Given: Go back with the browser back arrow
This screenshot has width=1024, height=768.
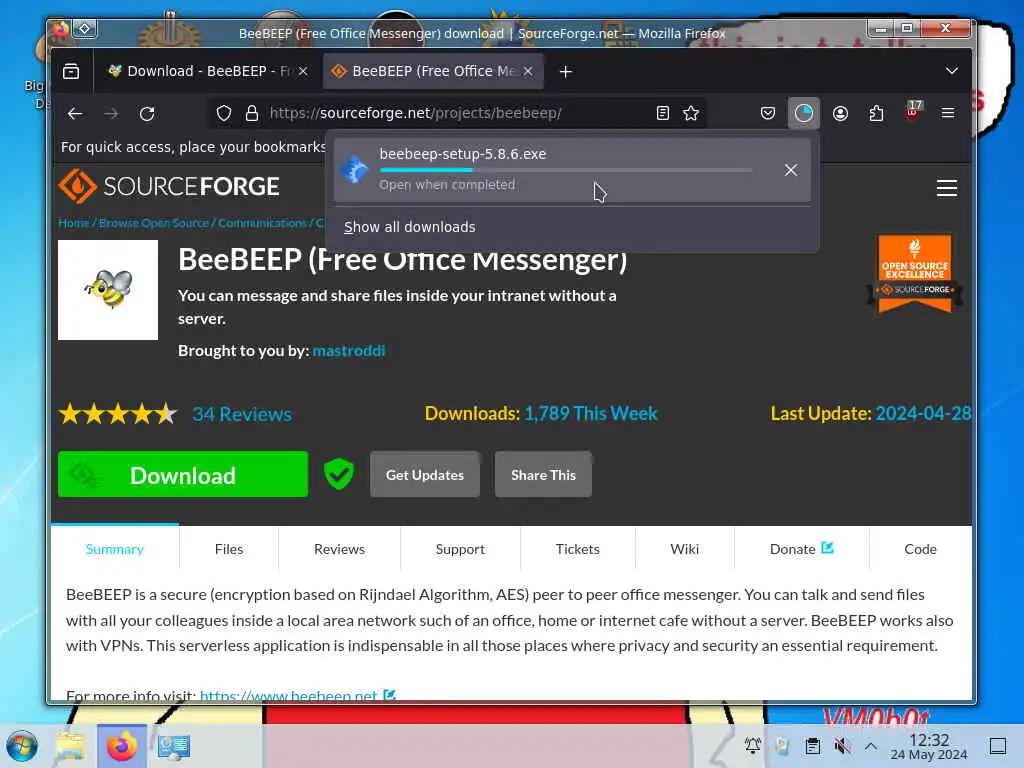Looking at the screenshot, I should [x=75, y=114].
